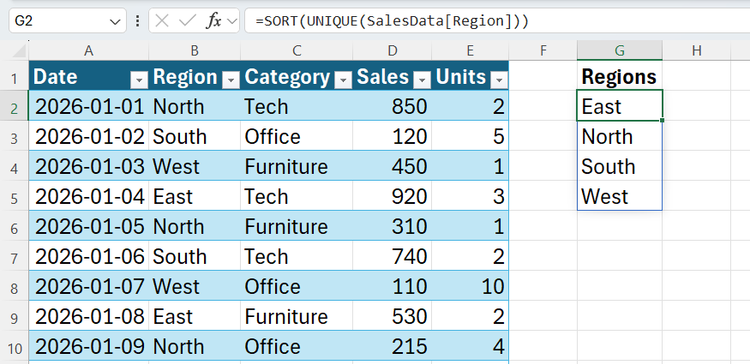Image resolution: width=750 pixels, height=364 pixels.
Task: Click the Regions heading cell
Action: click(x=620, y=76)
